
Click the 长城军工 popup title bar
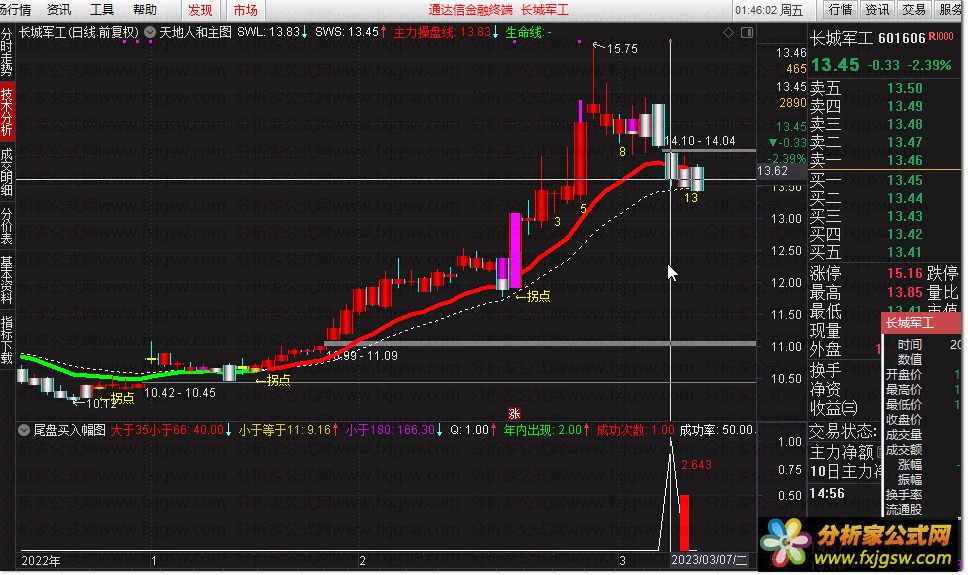point(922,322)
